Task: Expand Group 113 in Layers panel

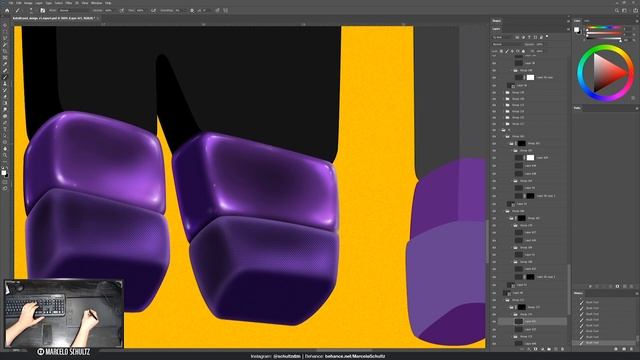Action: tap(504, 105)
